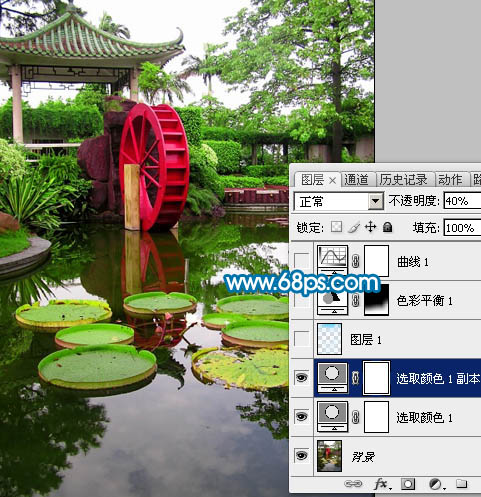Click the 选取颜色 1 副本 chain link icon
481x497 pixels.
[356, 378]
